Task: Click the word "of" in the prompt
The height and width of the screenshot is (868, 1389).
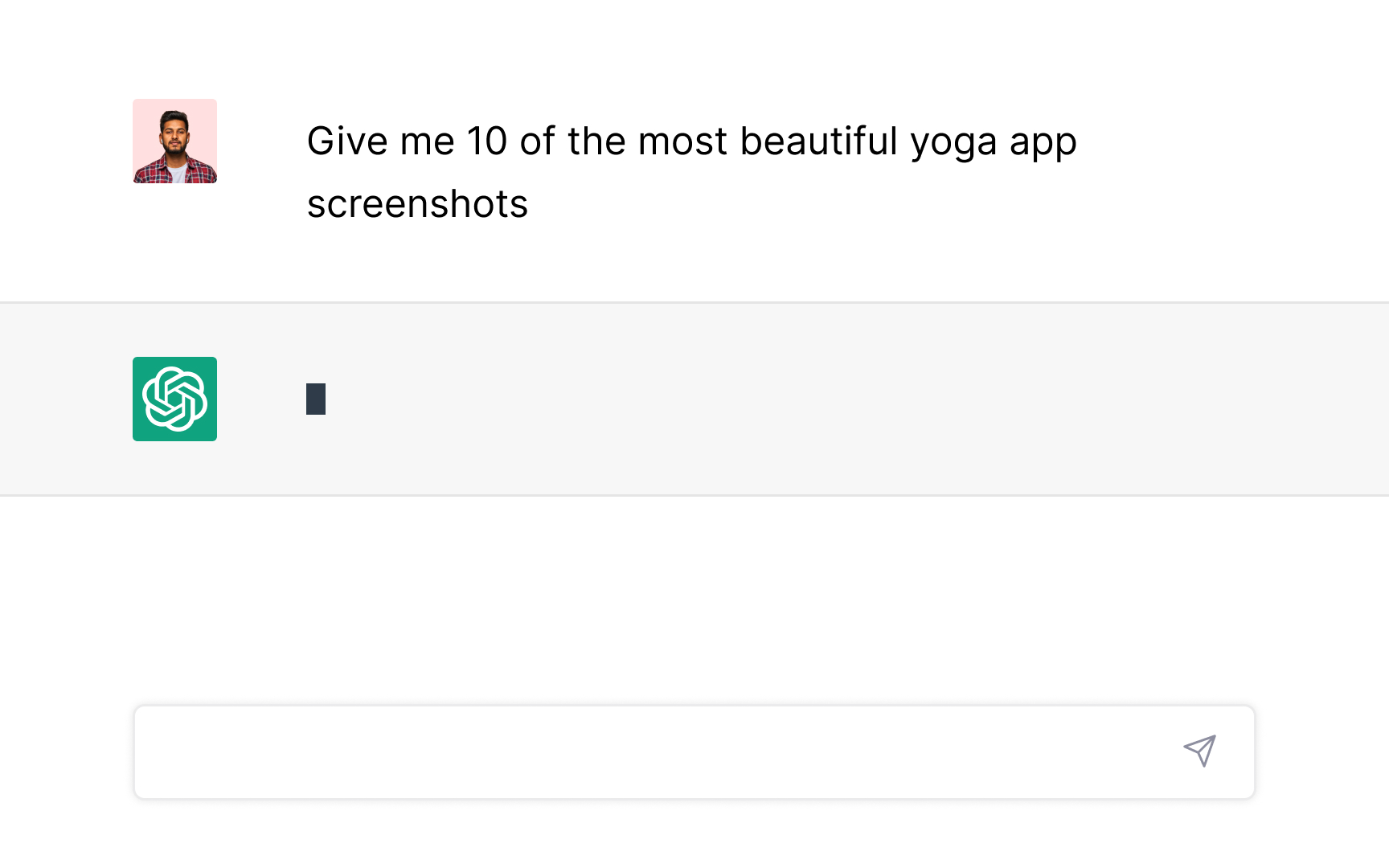Action: (537, 141)
